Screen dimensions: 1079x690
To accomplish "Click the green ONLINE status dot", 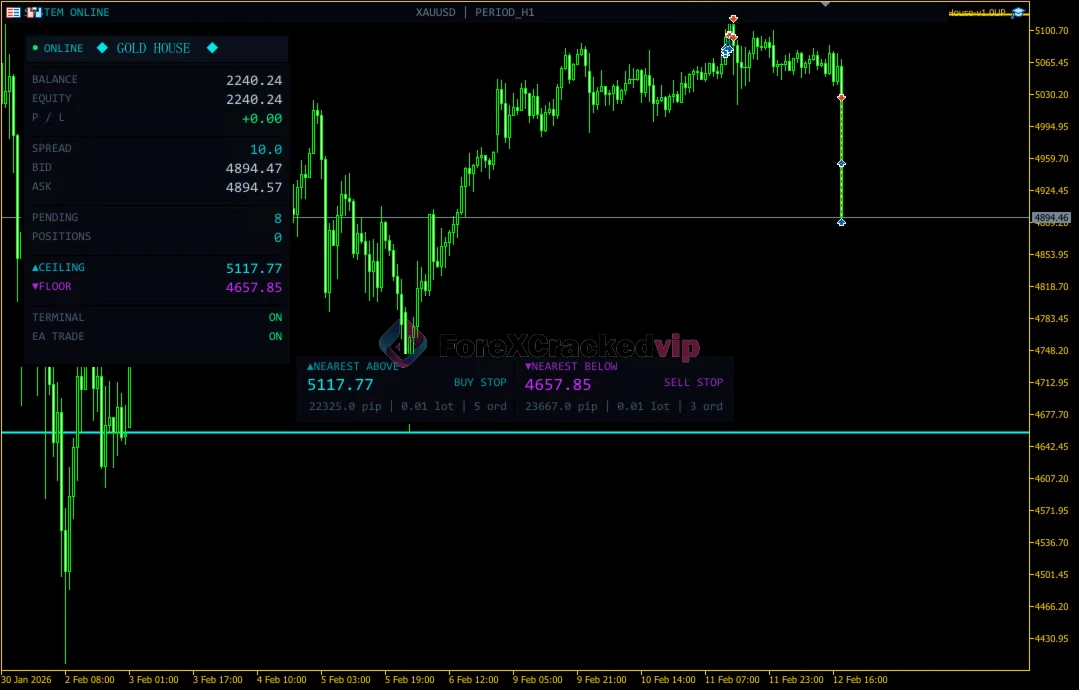I will [x=35, y=48].
